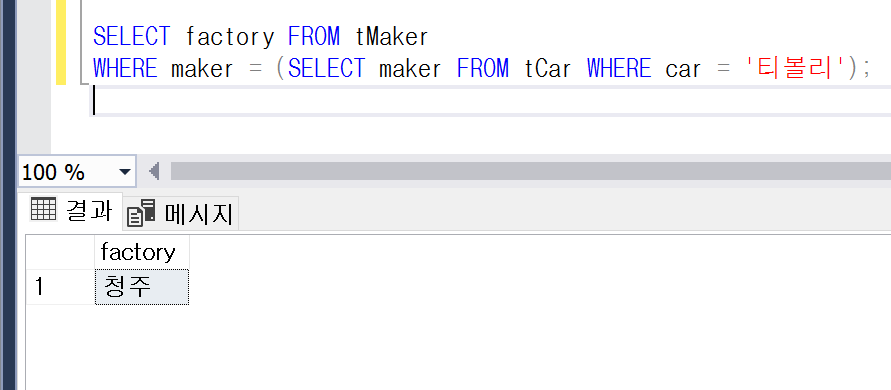Select row number 1 header
891x390 pixels.
tap(60, 287)
